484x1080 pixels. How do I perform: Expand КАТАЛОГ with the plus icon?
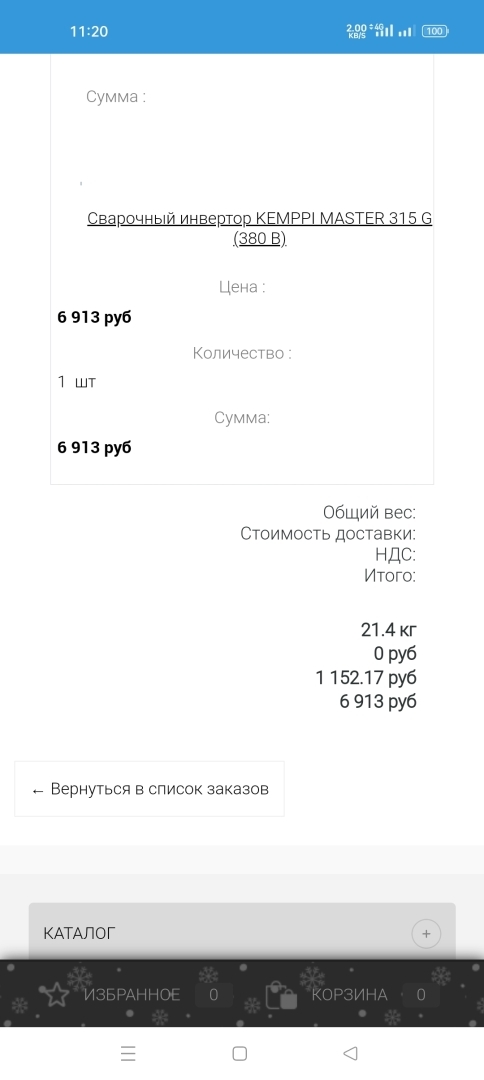(426, 934)
